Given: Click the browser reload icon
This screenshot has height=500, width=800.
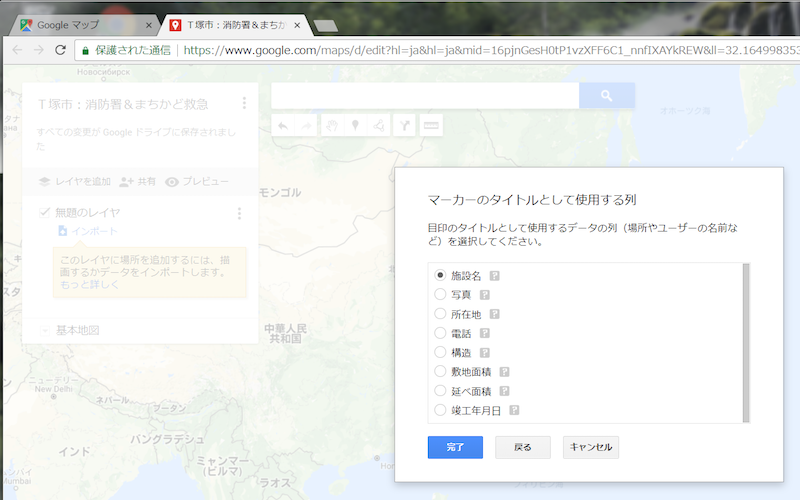Looking at the screenshot, I should [60, 50].
